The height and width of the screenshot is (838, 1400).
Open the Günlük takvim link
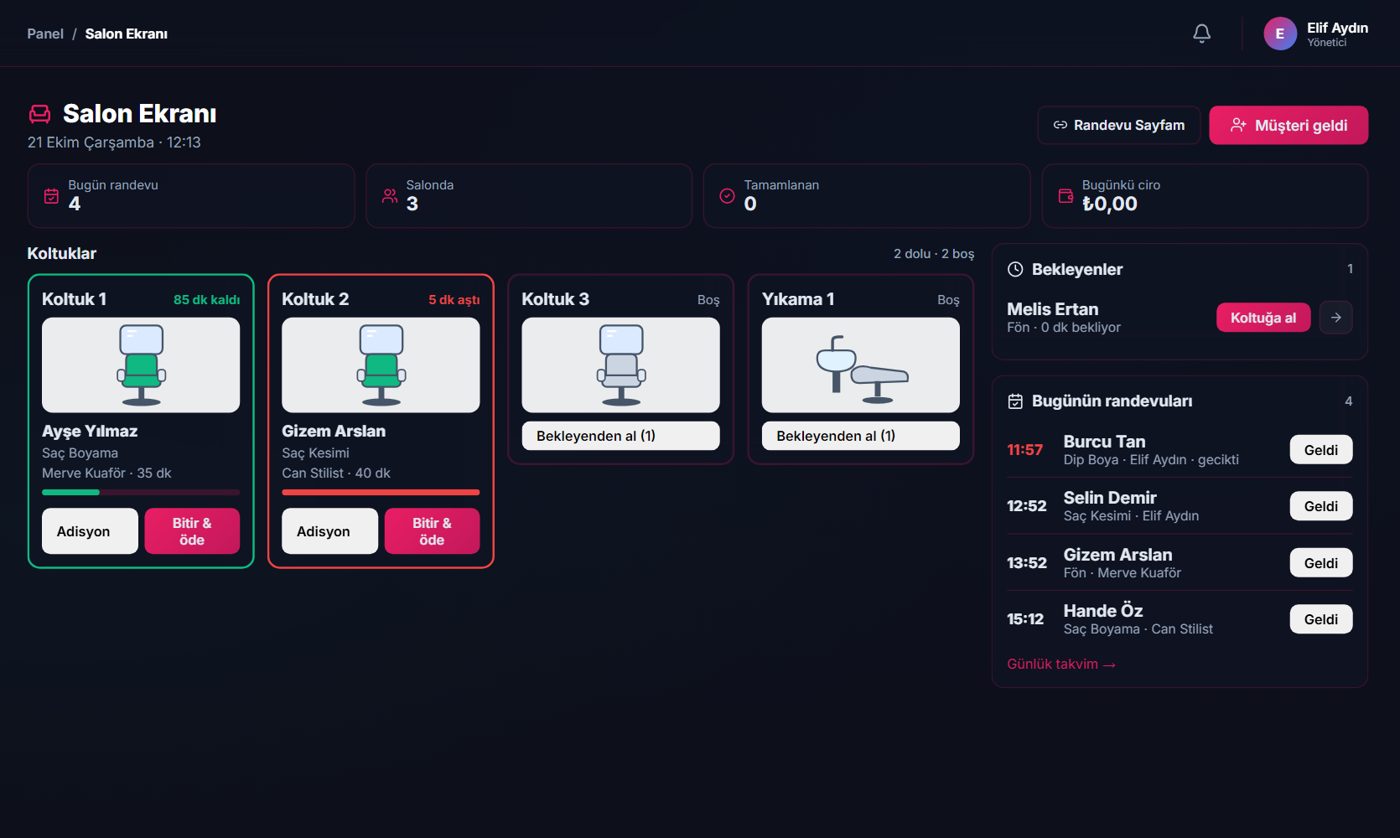pyautogui.click(x=1061, y=664)
